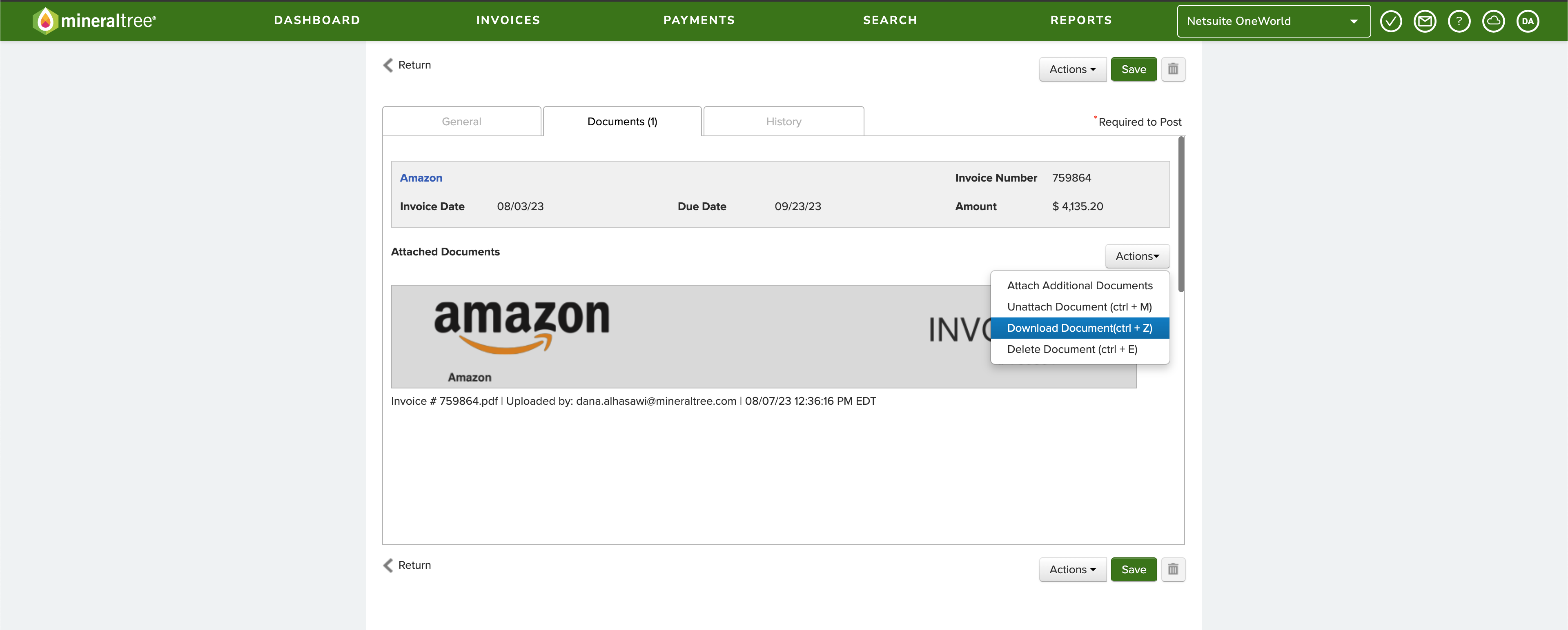Click the bottom Return back arrow
Screen dimensions: 1568x630
tap(407, 565)
